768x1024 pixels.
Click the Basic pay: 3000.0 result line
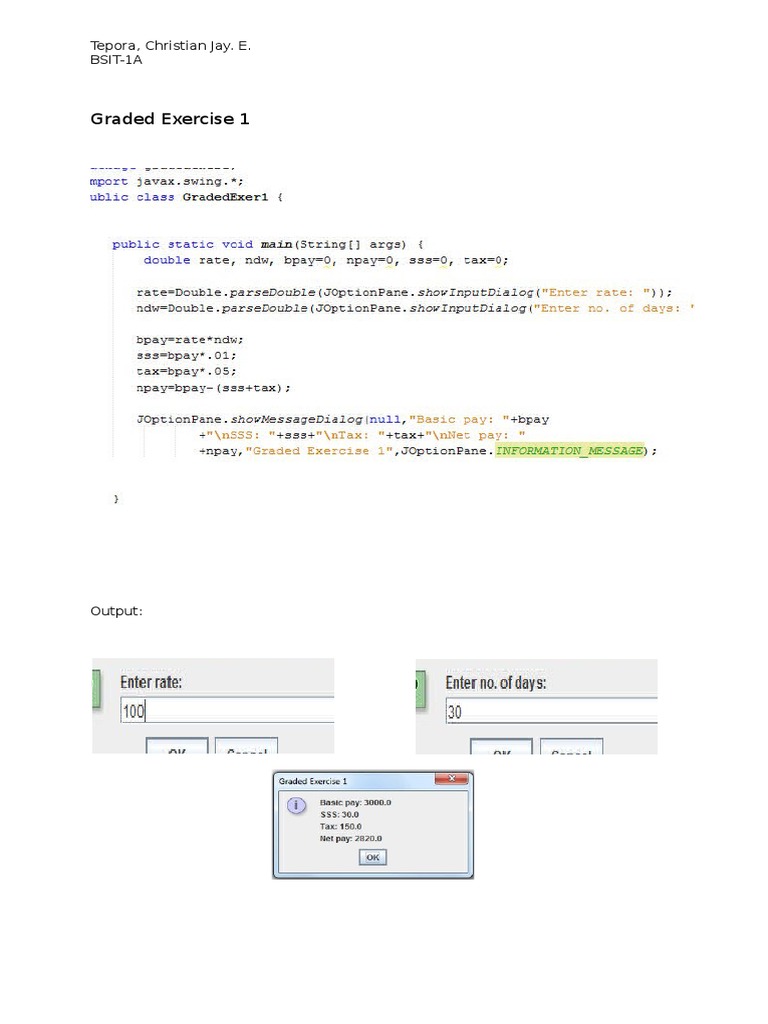(x=355, y=803)
